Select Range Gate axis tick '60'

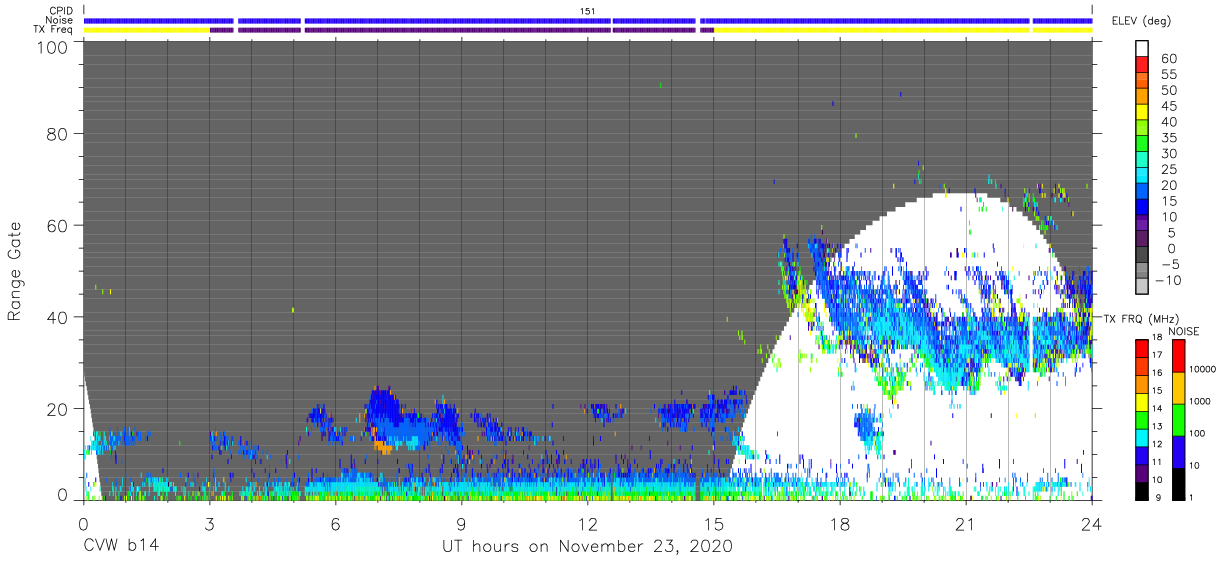coord(56,224)
